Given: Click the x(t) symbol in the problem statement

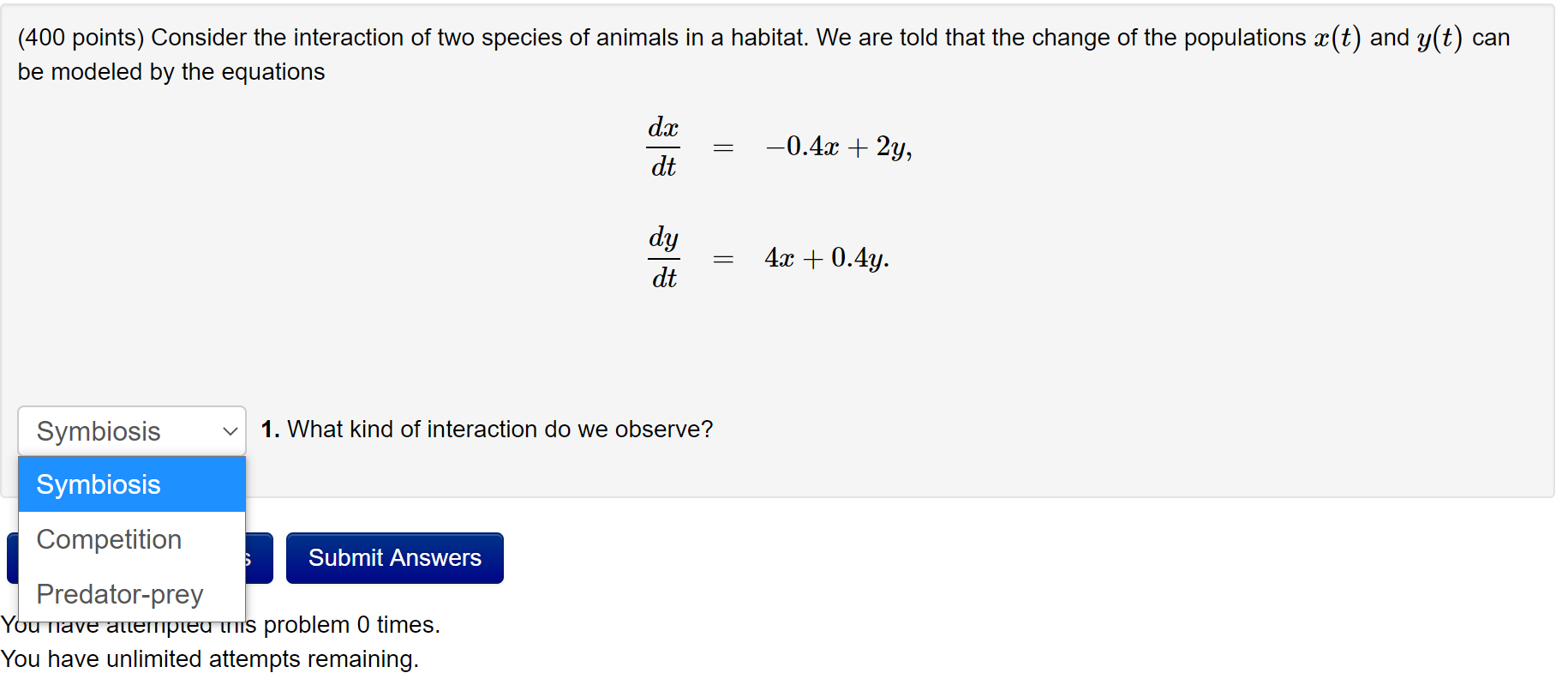Looking at the screenshot, I should (x=1337, y=38).
